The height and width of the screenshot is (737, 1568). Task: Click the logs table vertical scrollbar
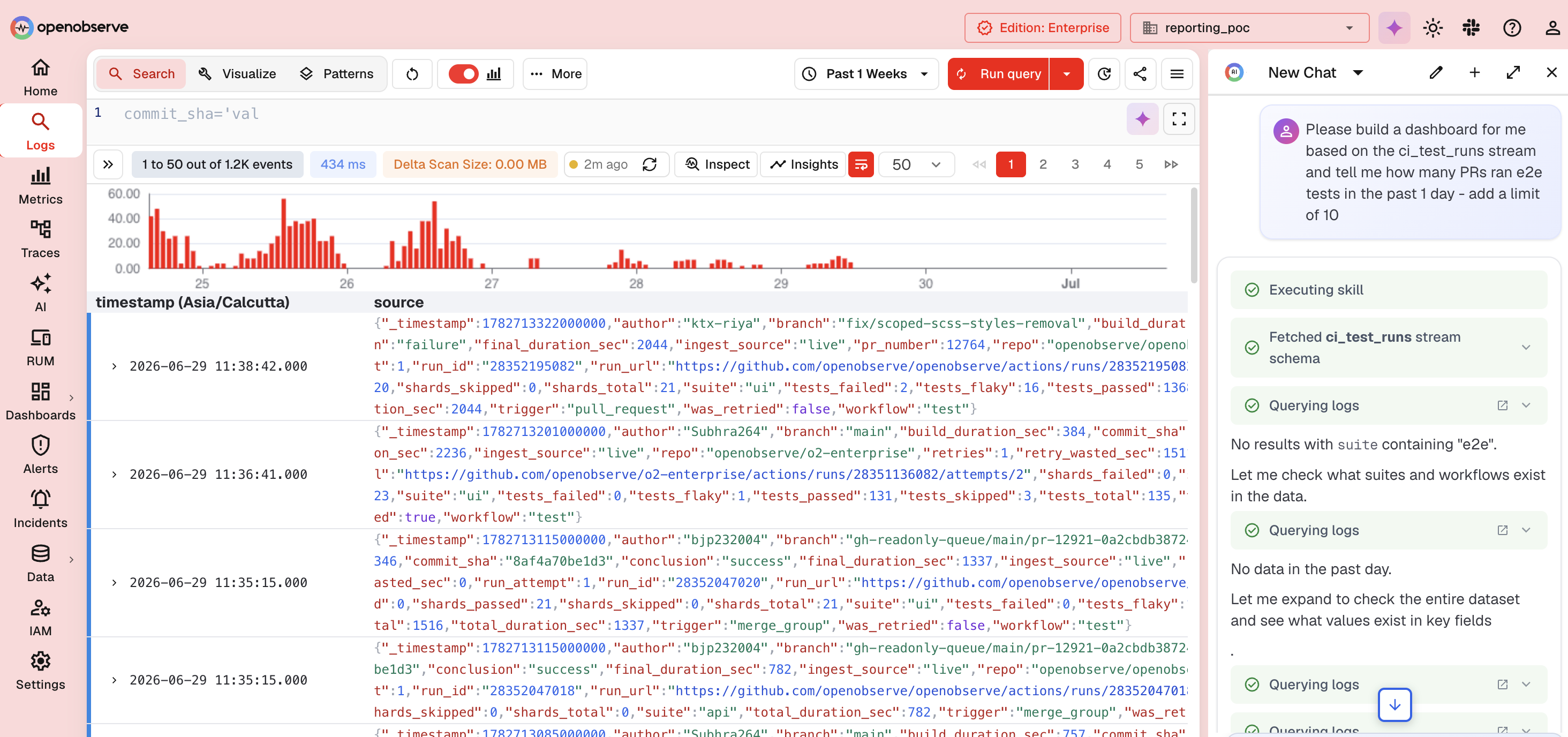click(1193, 235)
